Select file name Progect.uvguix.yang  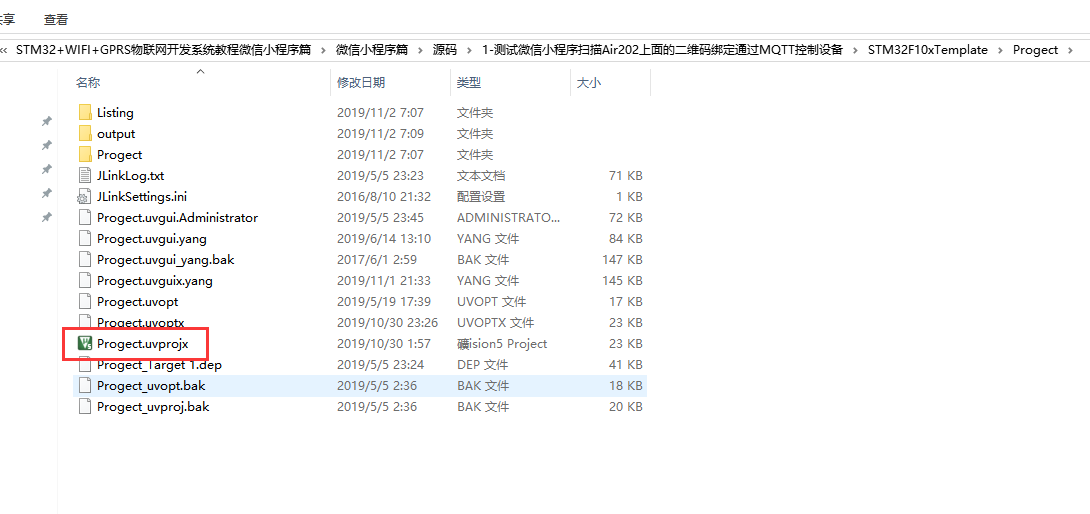(x=155, y=281)
